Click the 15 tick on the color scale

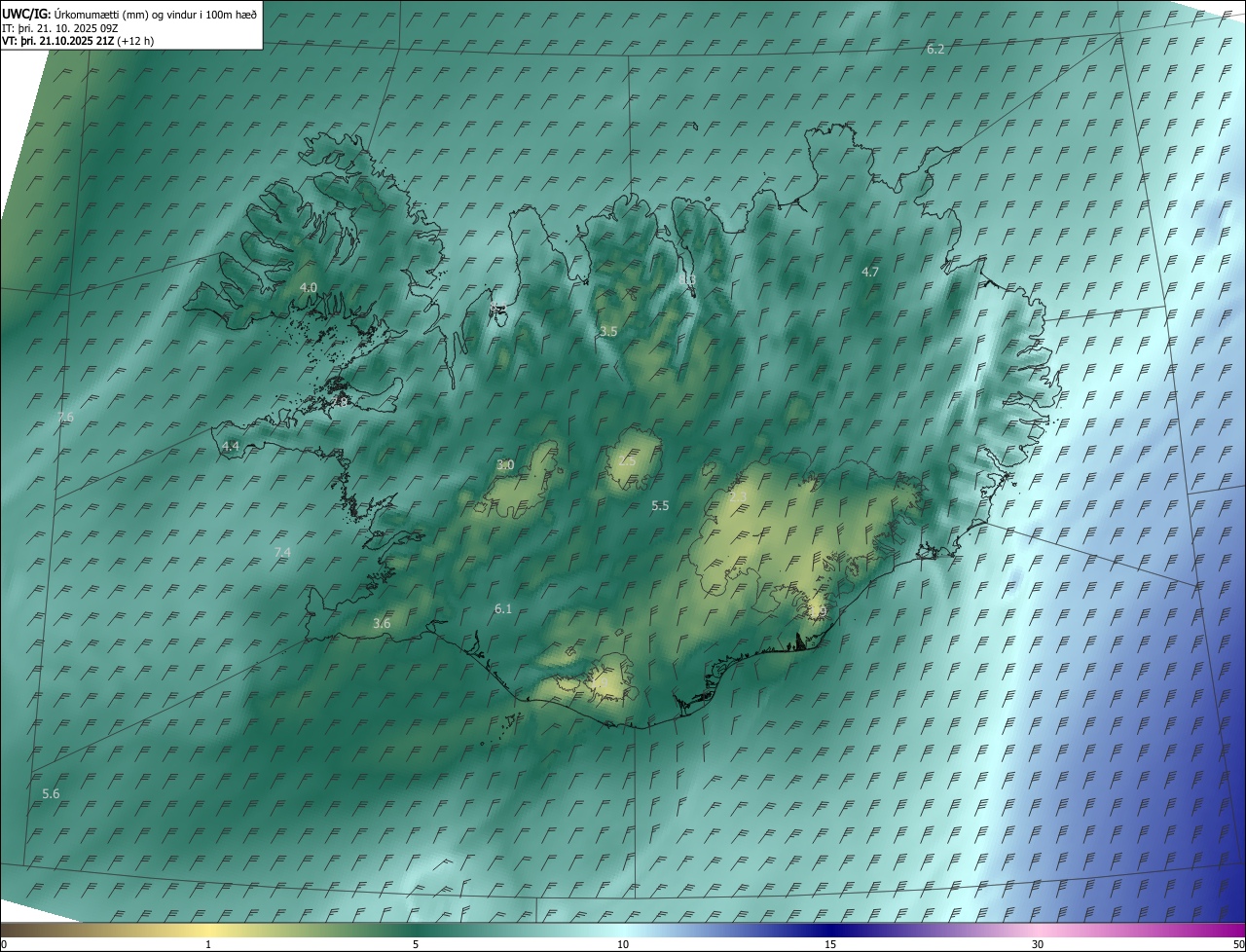830,945
